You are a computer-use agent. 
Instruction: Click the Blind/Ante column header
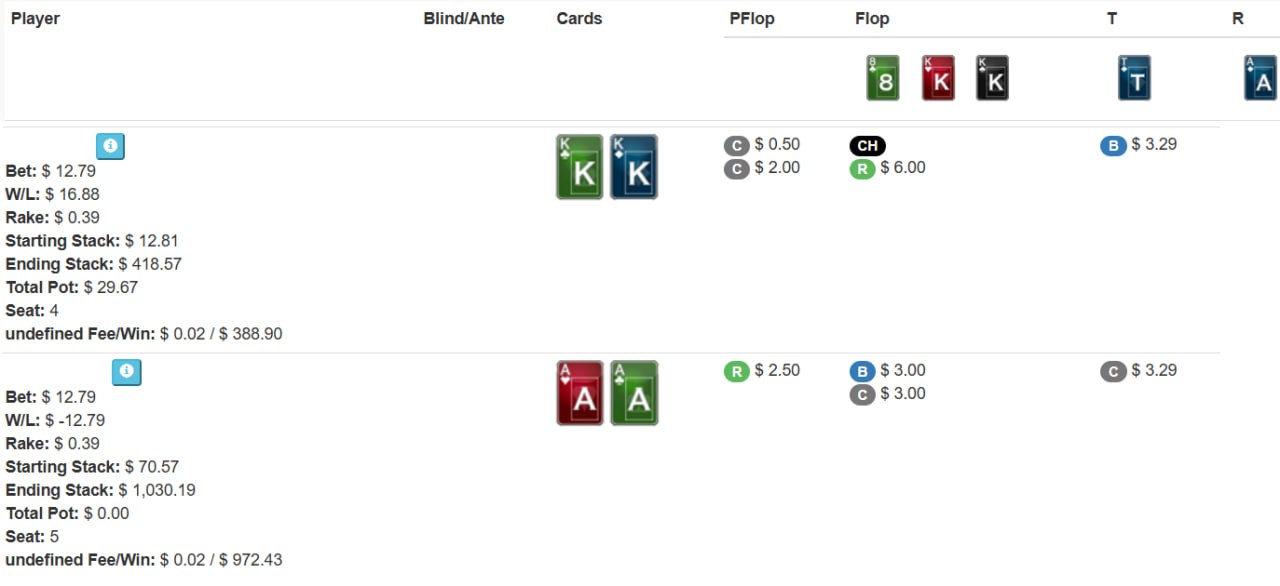point(464,19)
